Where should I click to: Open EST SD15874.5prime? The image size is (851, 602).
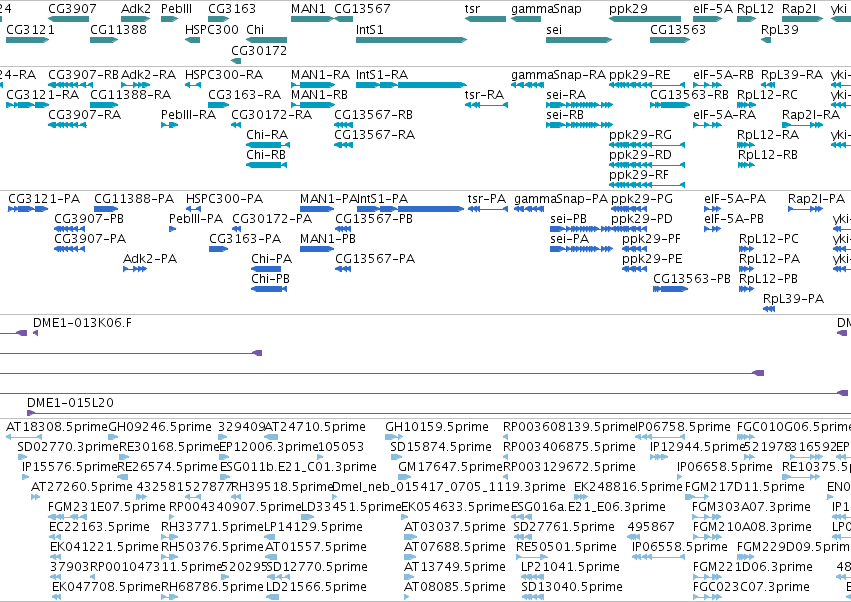pyautogui.click(x=441, y=447)
